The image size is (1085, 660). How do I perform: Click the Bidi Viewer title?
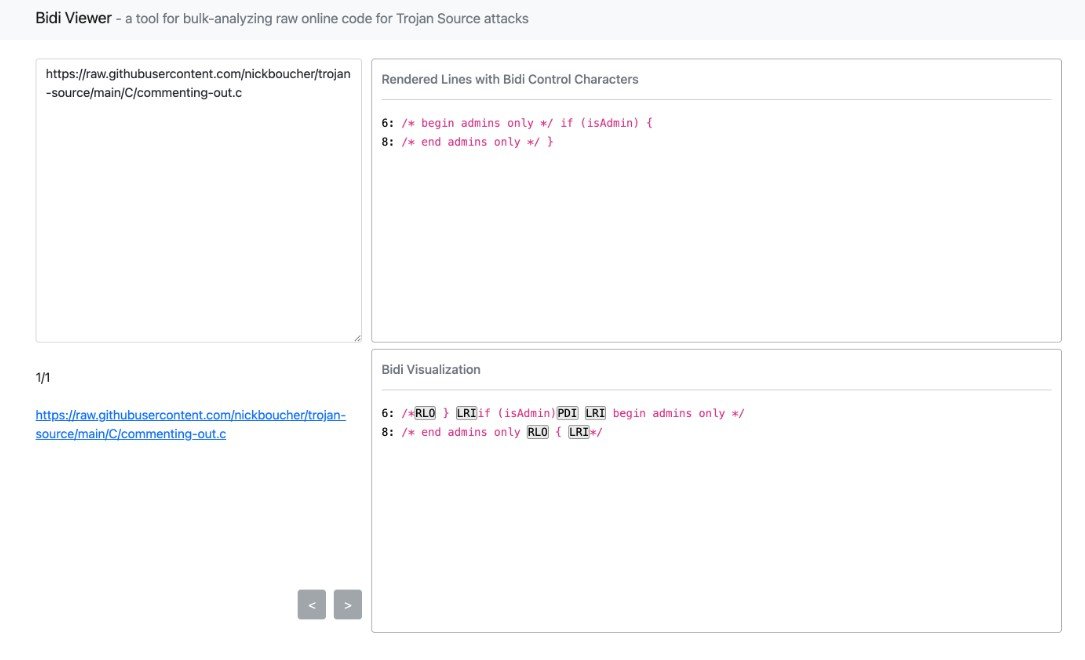tap(71, 17)
